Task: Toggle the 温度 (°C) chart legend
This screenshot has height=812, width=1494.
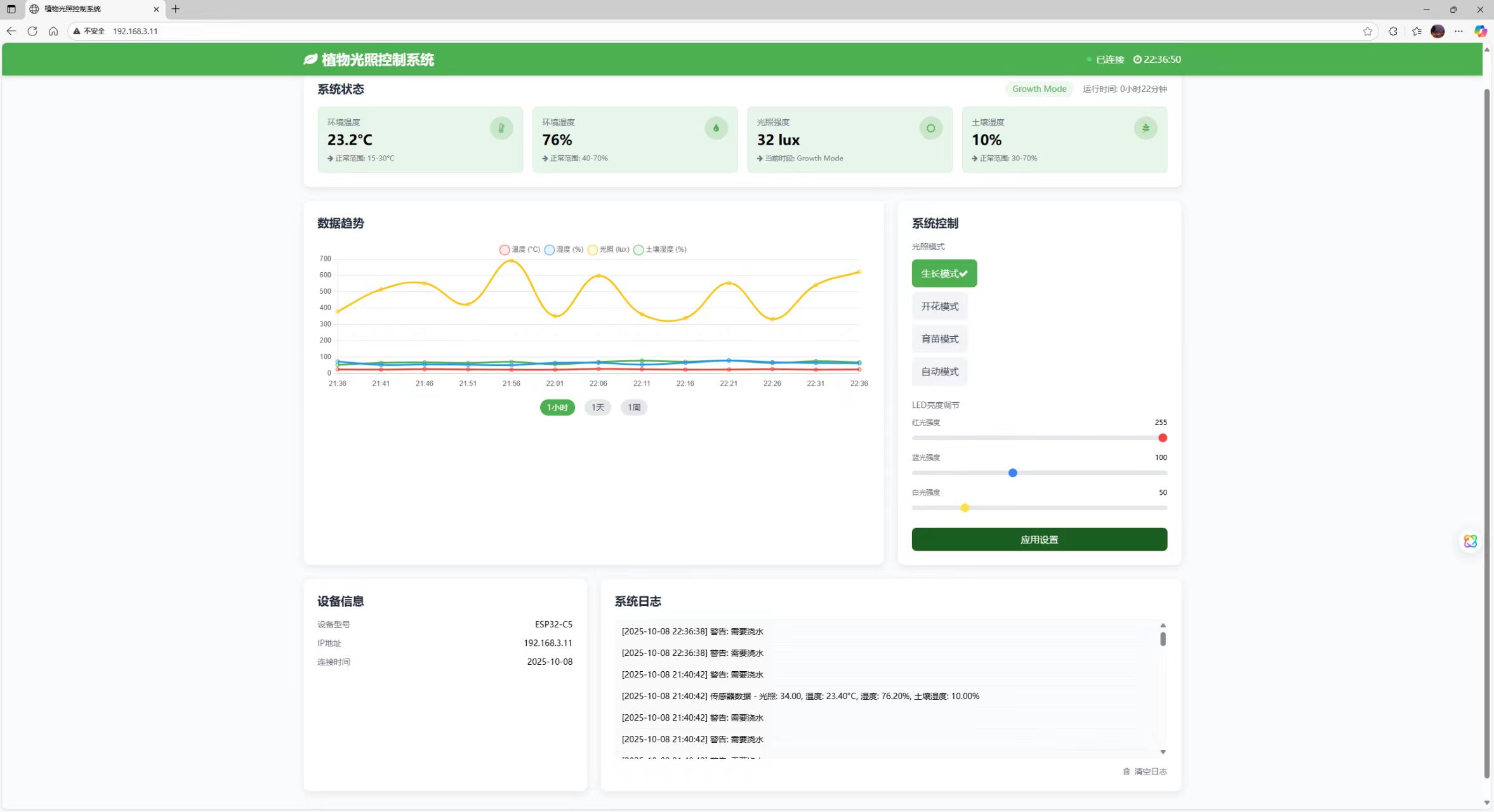Action: pyautogui.click(x=520, y=249)
